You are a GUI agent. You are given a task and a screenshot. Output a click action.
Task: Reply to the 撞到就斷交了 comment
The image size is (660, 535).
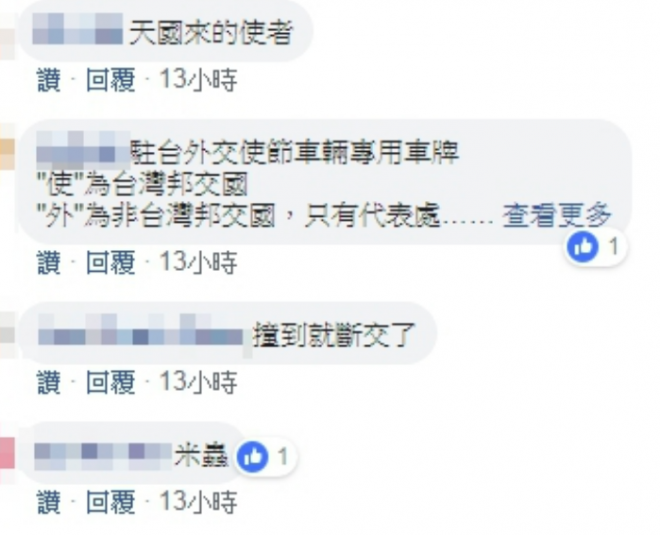111,382
